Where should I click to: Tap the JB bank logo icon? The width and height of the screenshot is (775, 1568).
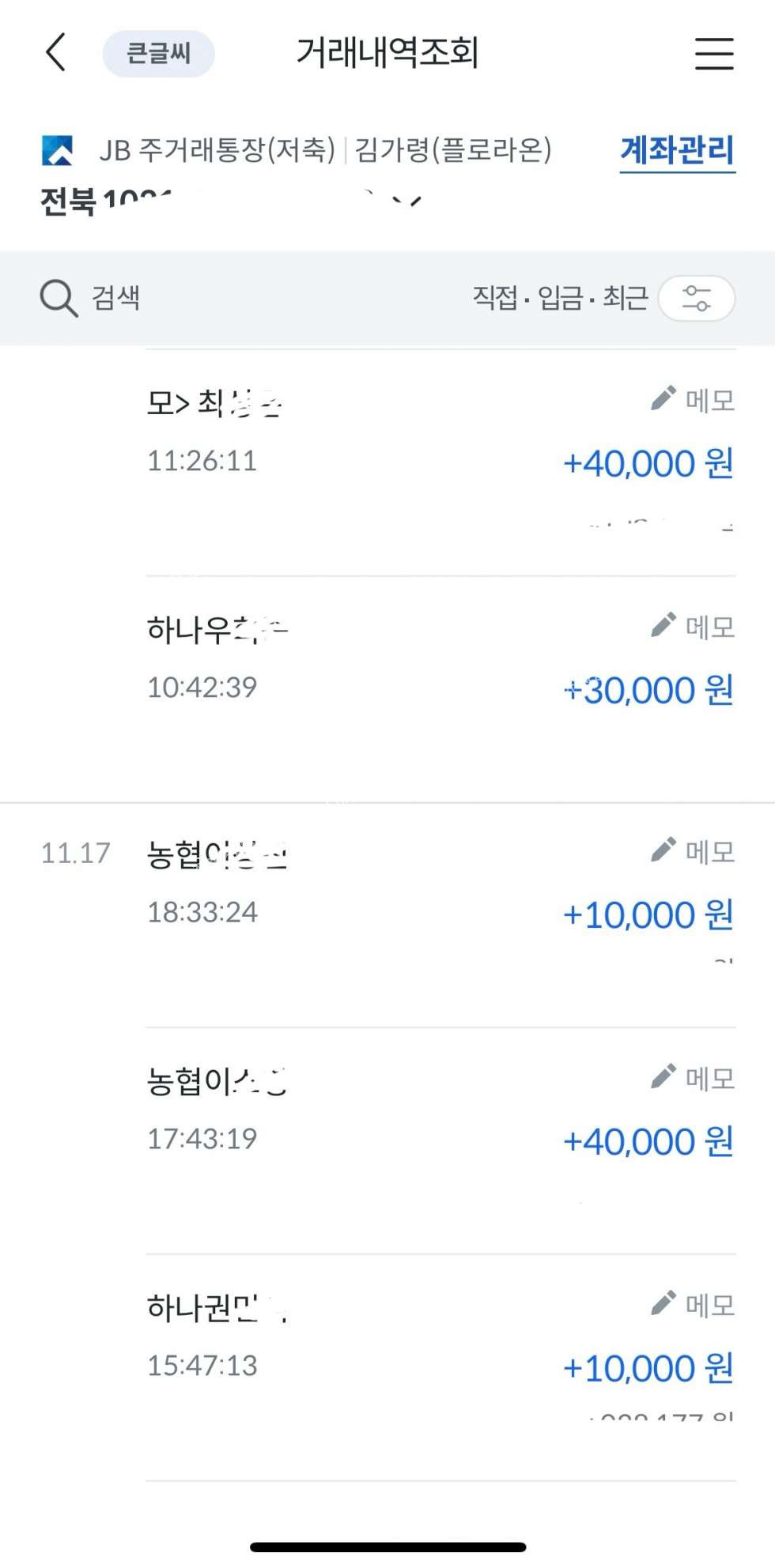coord(58,150)
